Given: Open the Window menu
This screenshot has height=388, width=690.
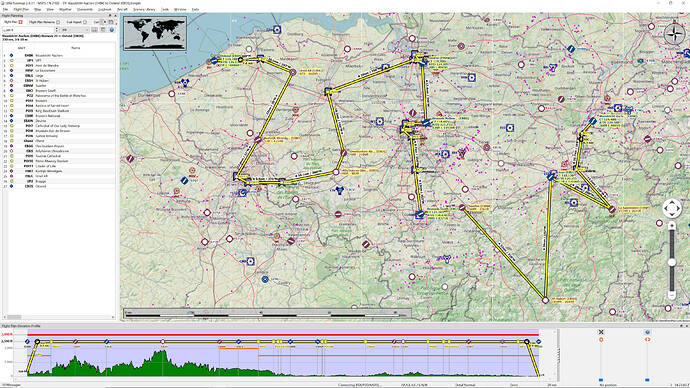Looking at the screenshot, I should 180,9.
